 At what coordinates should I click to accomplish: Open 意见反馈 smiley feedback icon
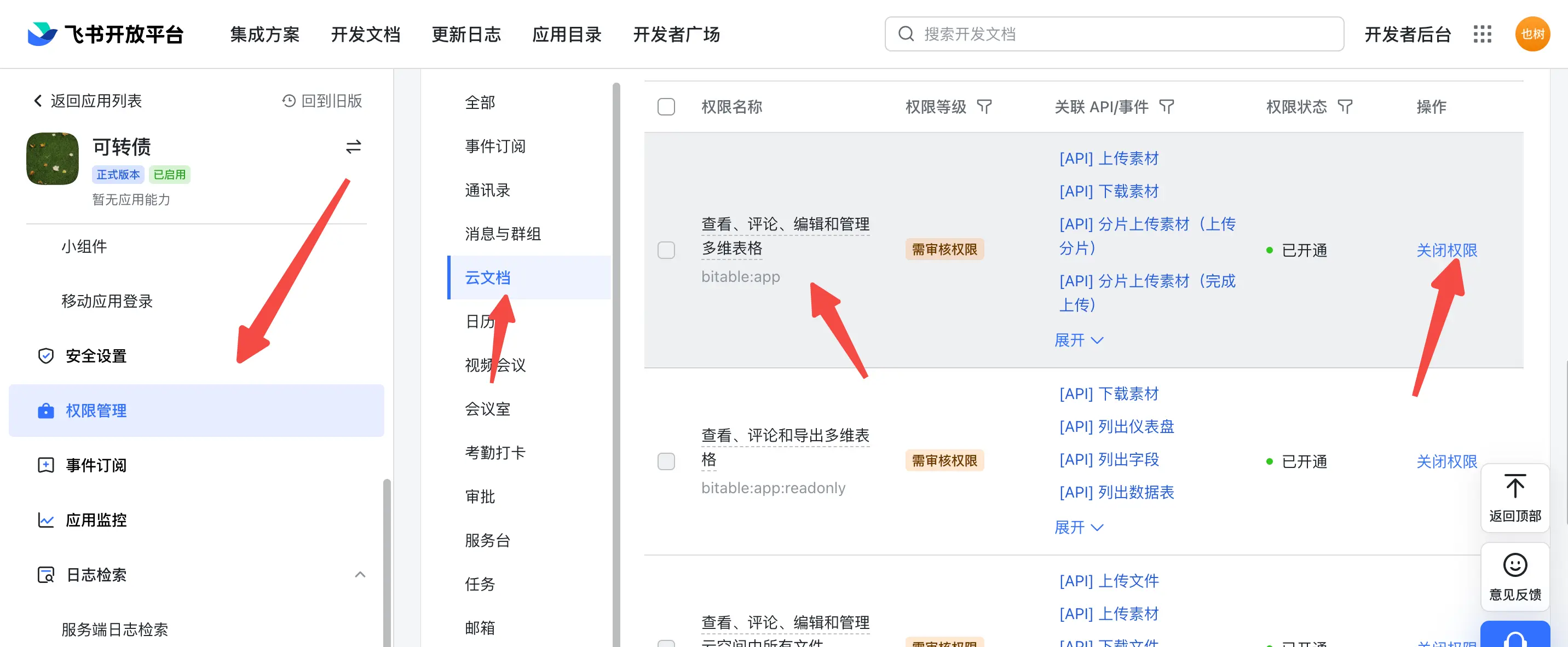(1514, 565)
